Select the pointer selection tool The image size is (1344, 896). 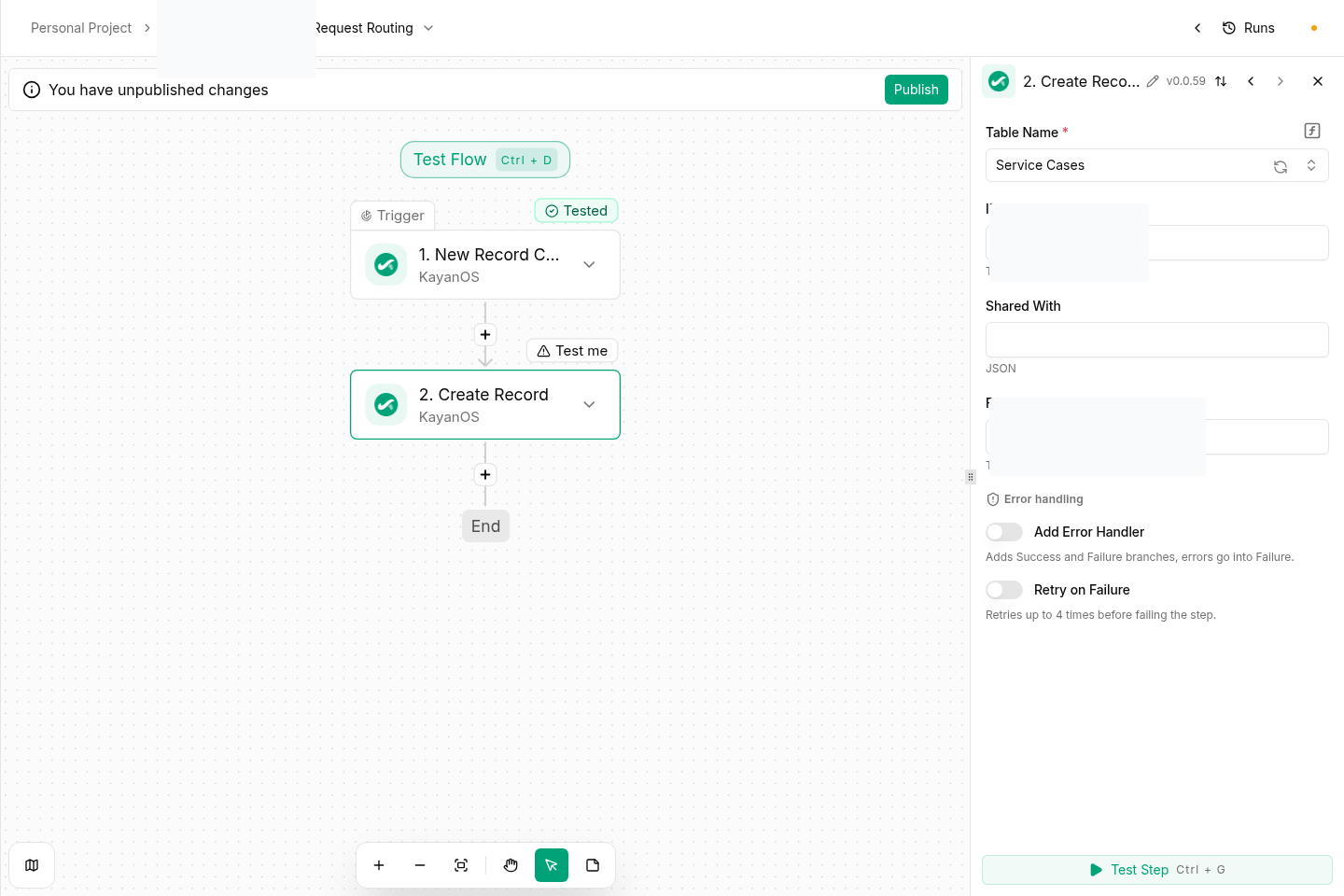coord(552,865)
